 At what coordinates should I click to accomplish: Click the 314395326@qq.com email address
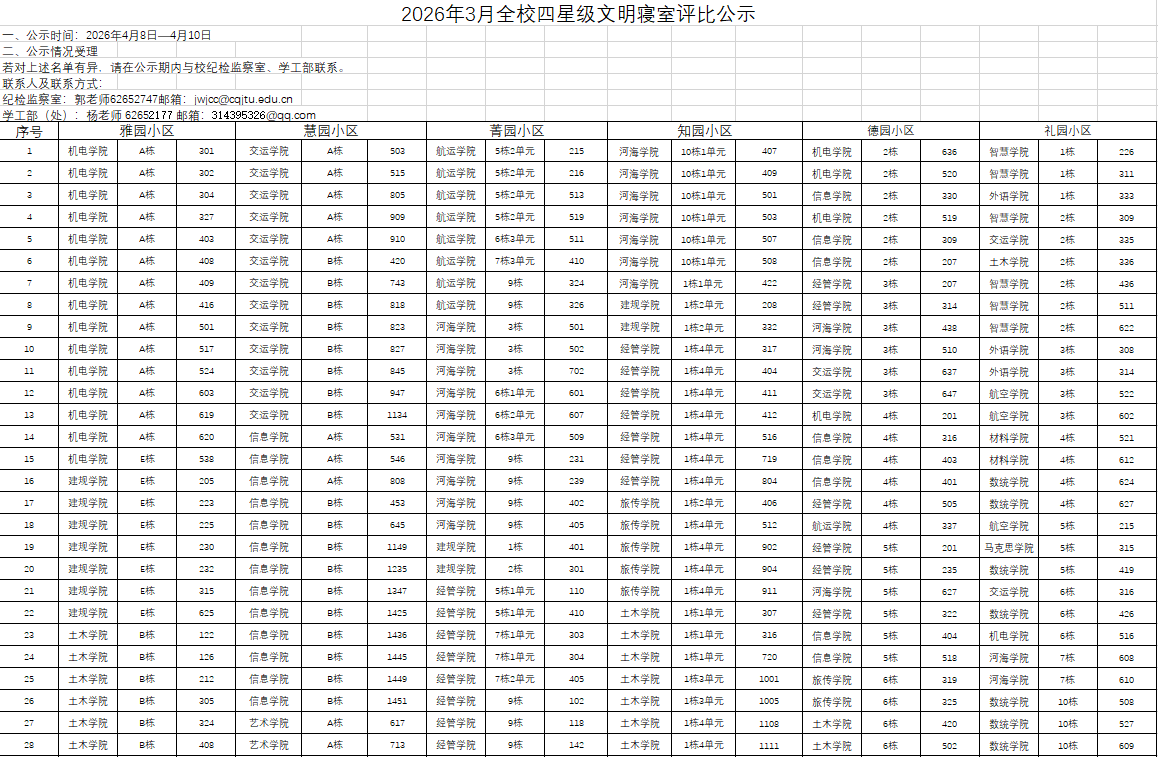pos(263,115)
